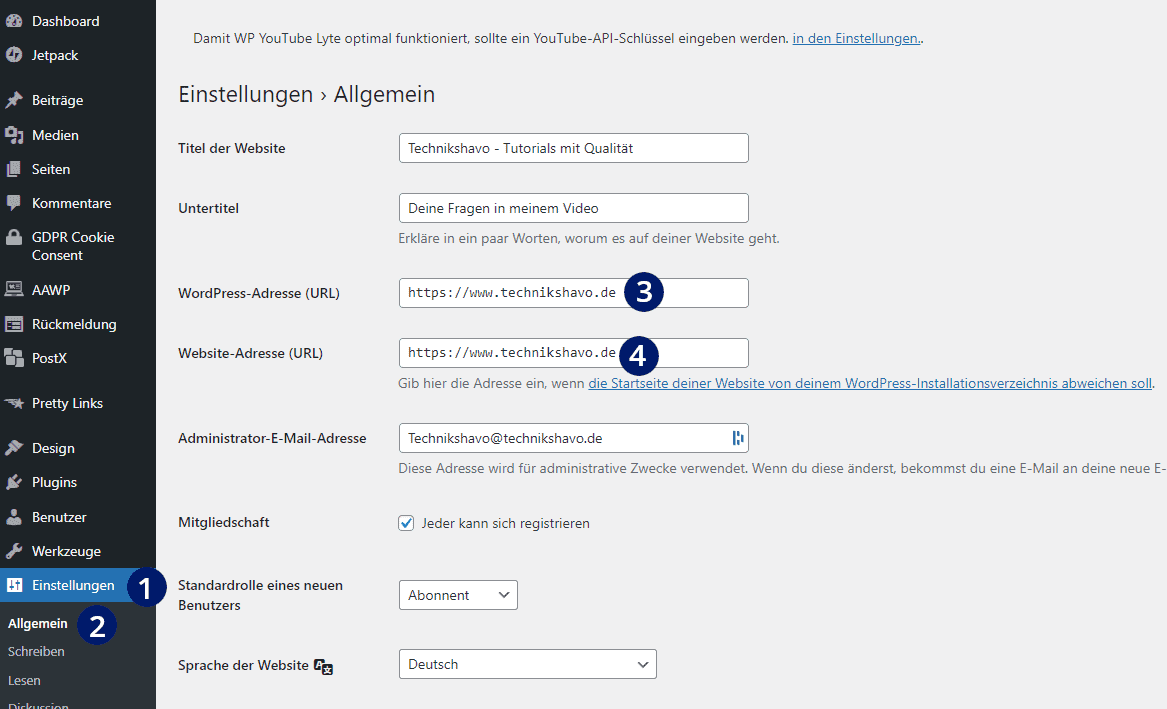Click the Administrator-E-Mail-Adresse field
1167x709 pixels.
point(573,438)
